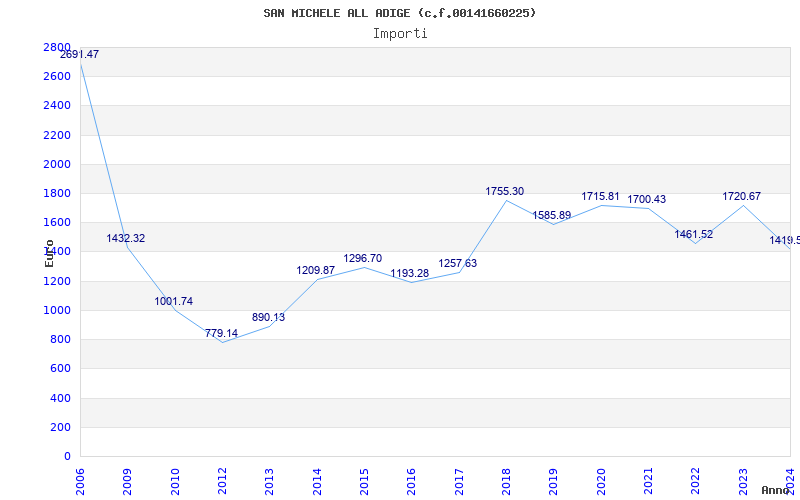Viewport: 800px width, 500px height.
Task: Click the 600 y-axis tick label
Action: tap(60, 368)
